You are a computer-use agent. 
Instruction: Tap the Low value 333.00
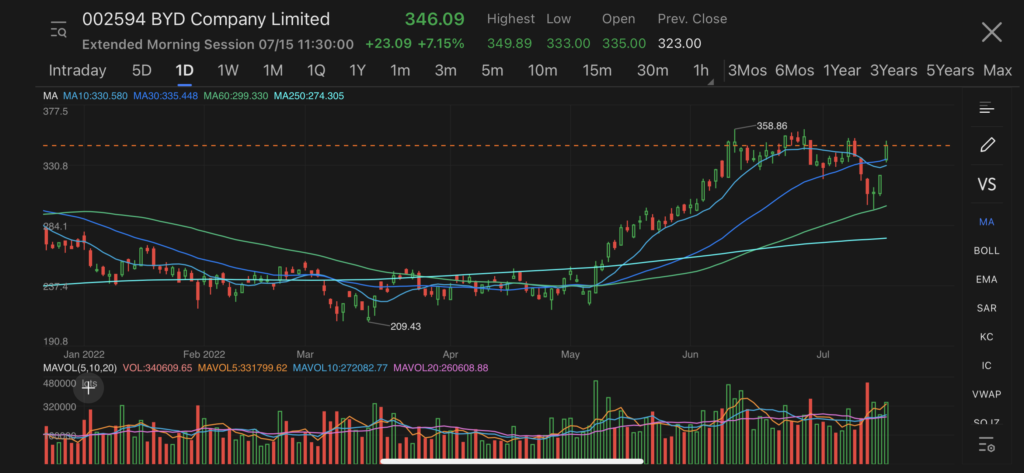click(568, 44)
